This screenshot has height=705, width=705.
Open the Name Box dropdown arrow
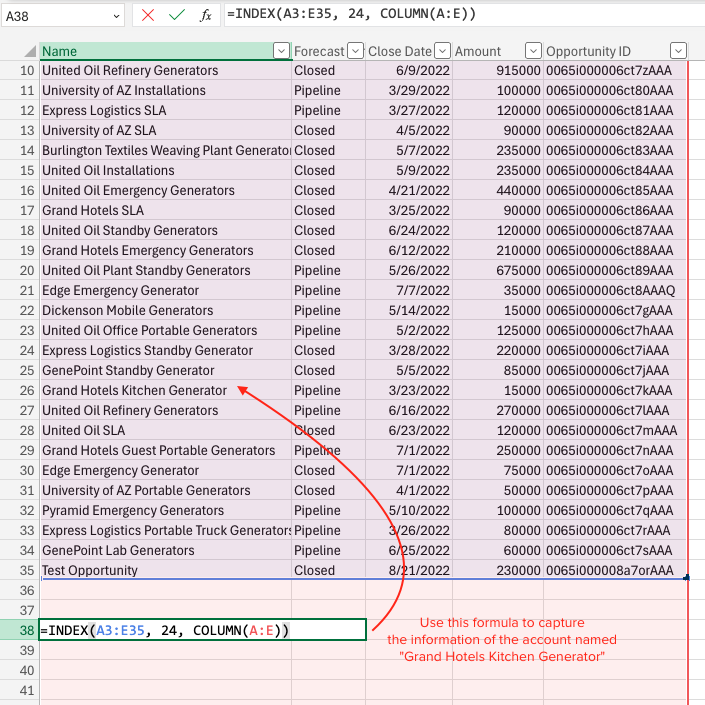tap(116, 16)
